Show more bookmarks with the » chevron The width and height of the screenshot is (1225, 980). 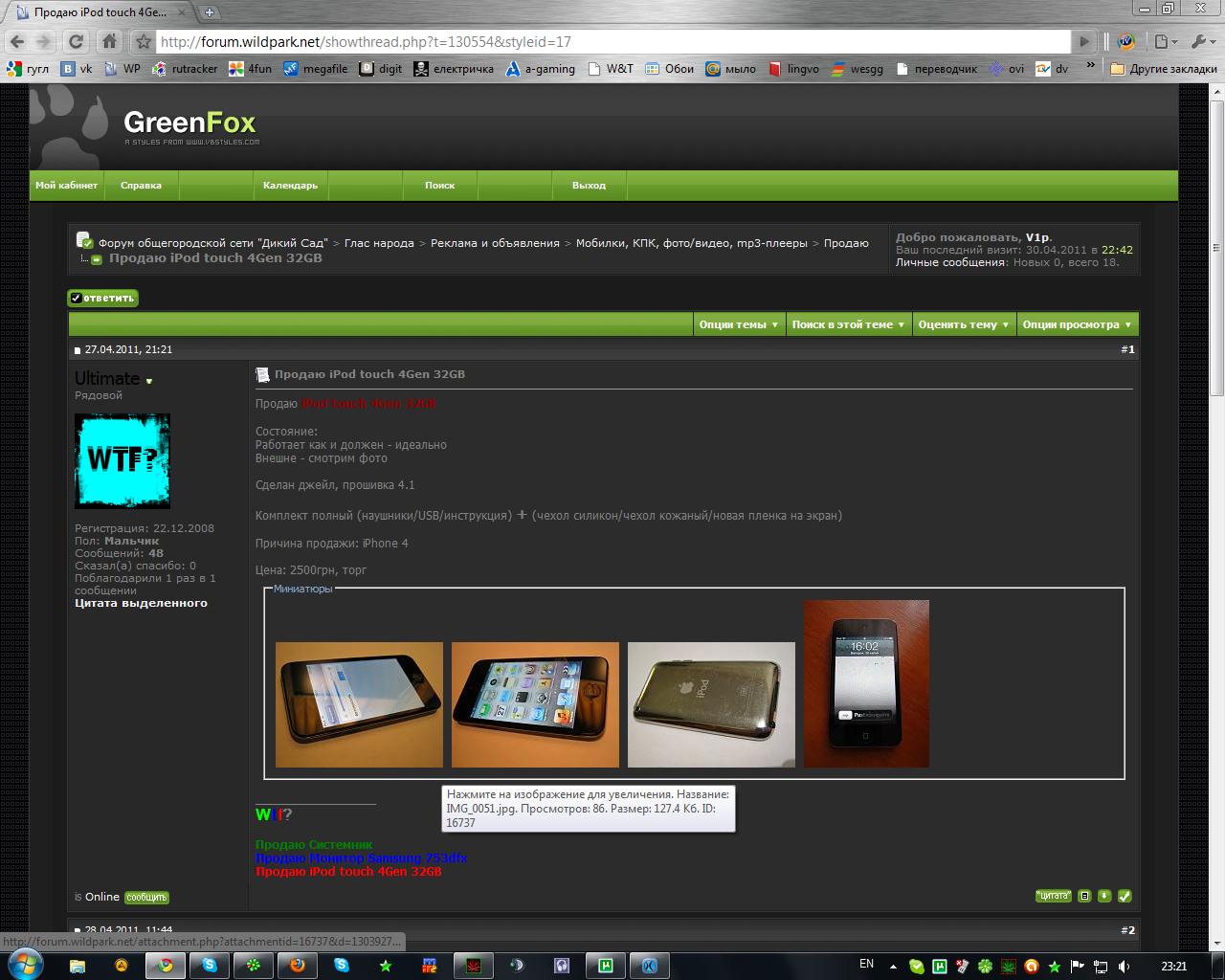pyautogui.click(x=1090, y=66)
